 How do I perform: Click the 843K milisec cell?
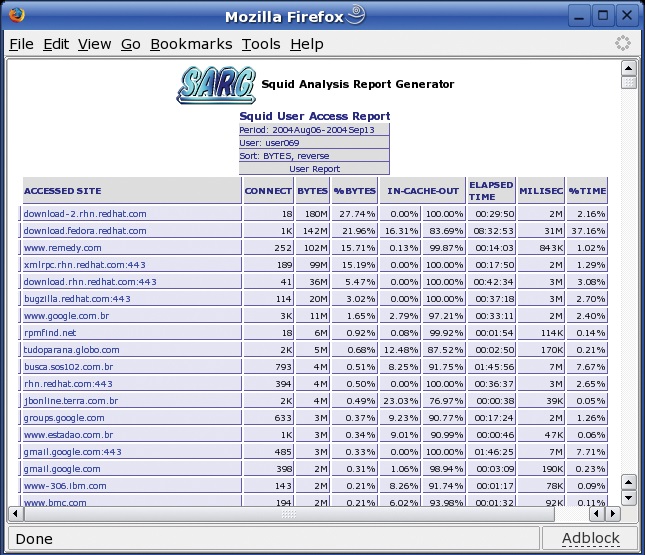tap(541, 248)
